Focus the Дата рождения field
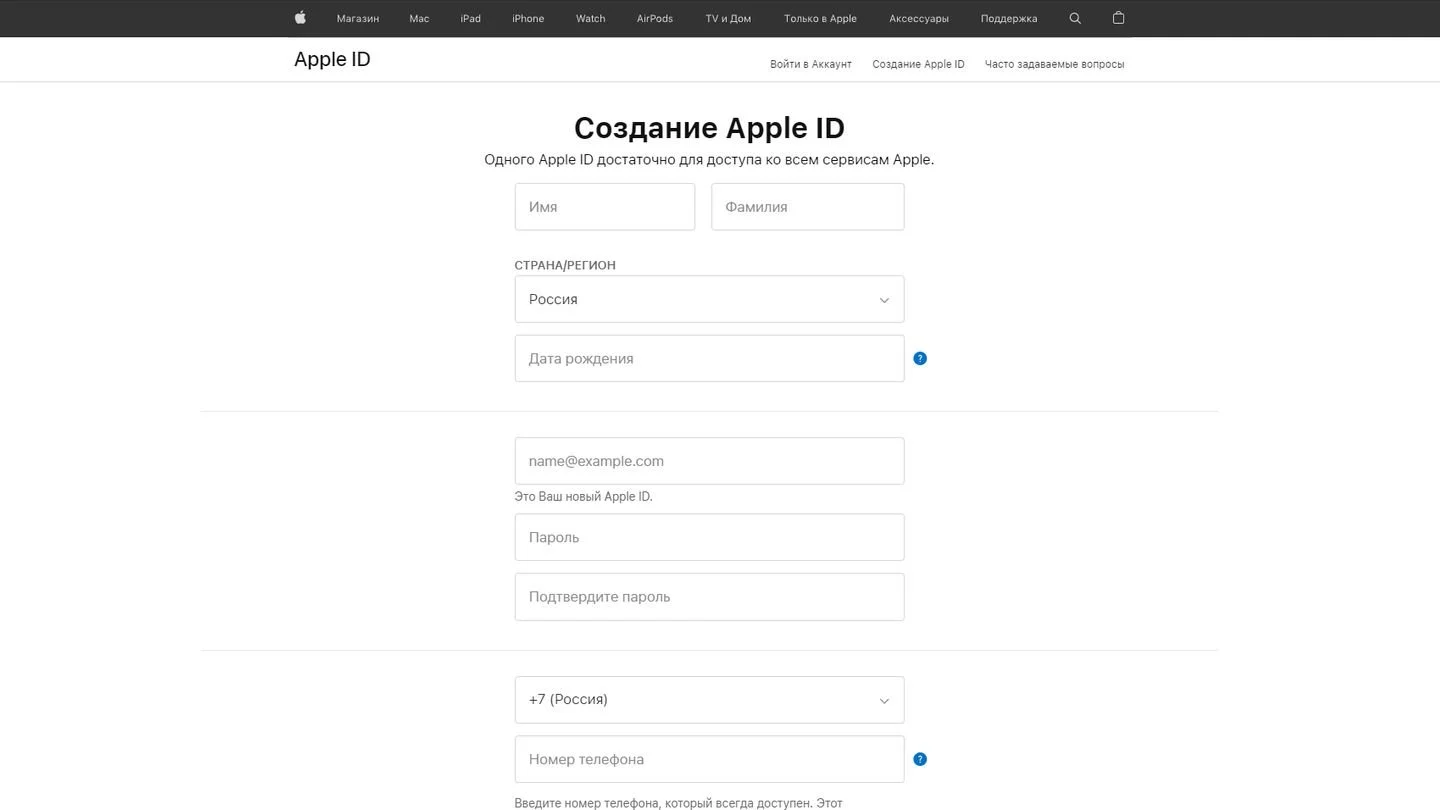1440x810 pixels. pos(709,358)
